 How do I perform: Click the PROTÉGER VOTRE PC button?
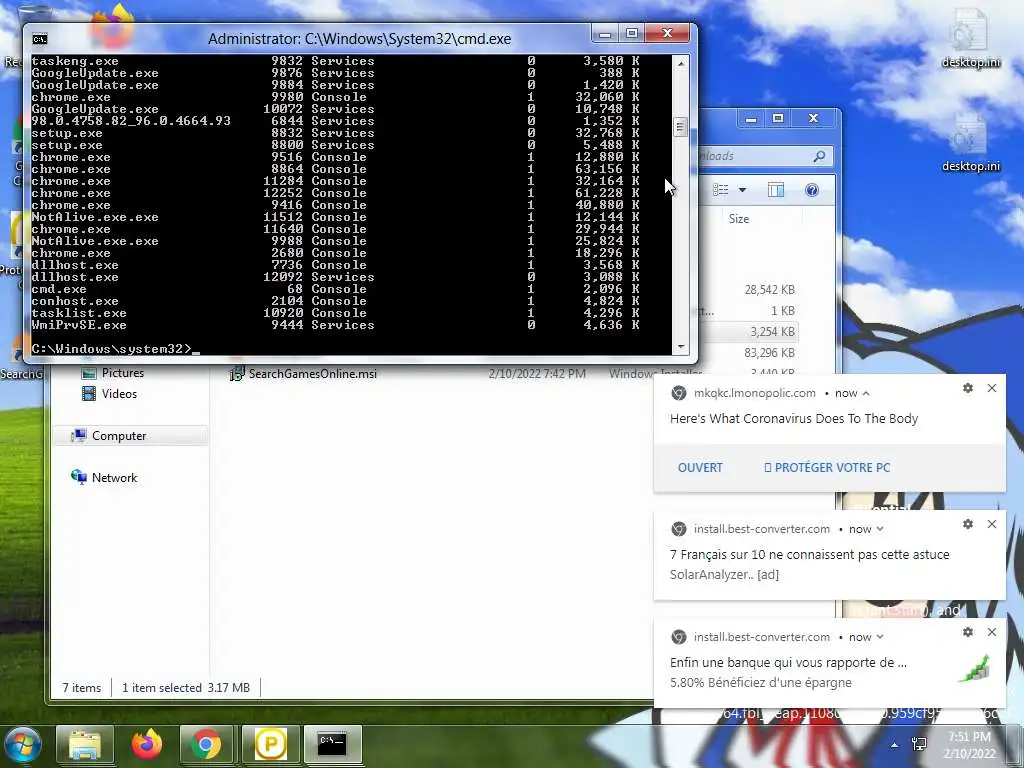827,468
